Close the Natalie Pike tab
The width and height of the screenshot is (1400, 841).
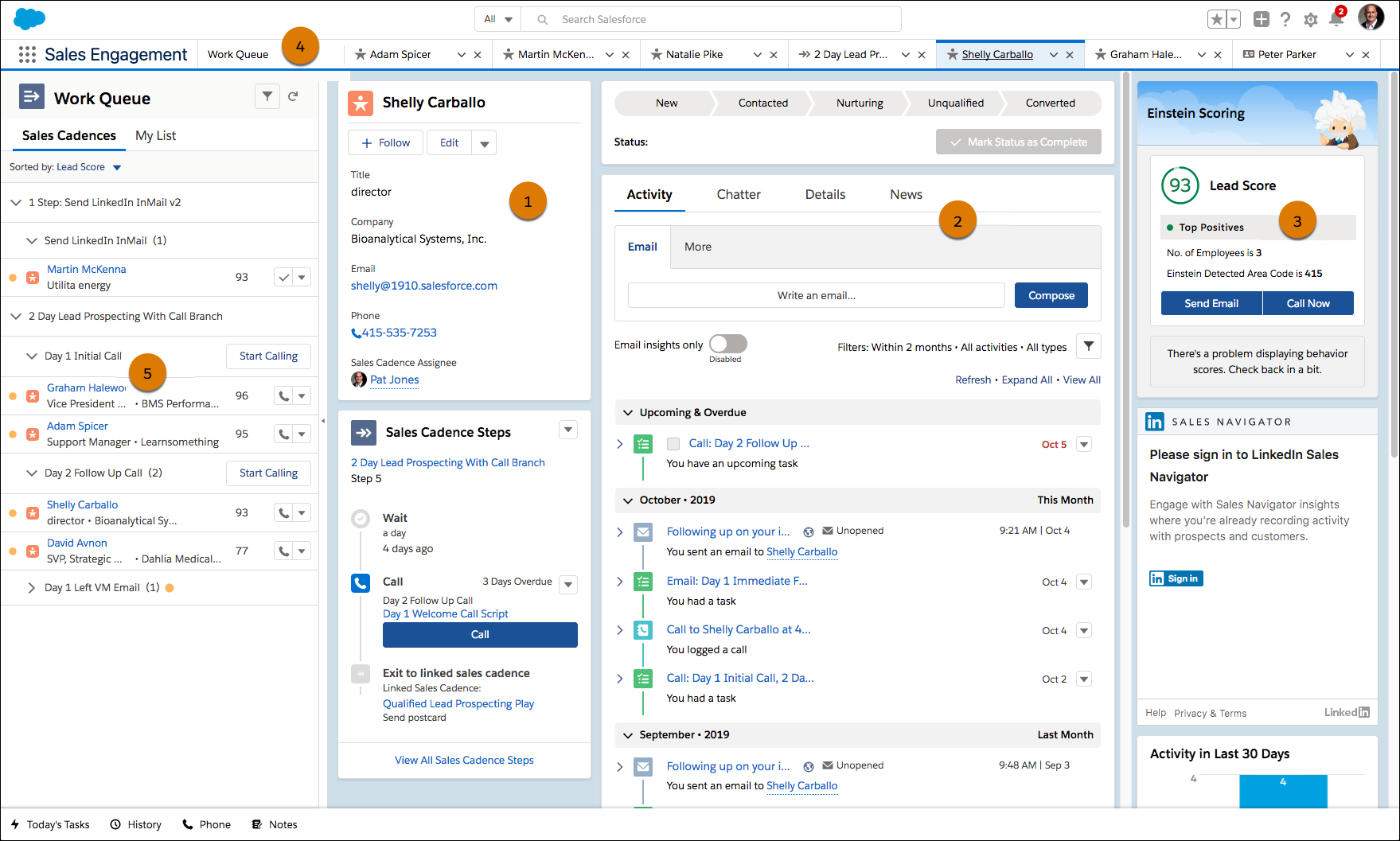pyautogui.click(x=774, y=55)
